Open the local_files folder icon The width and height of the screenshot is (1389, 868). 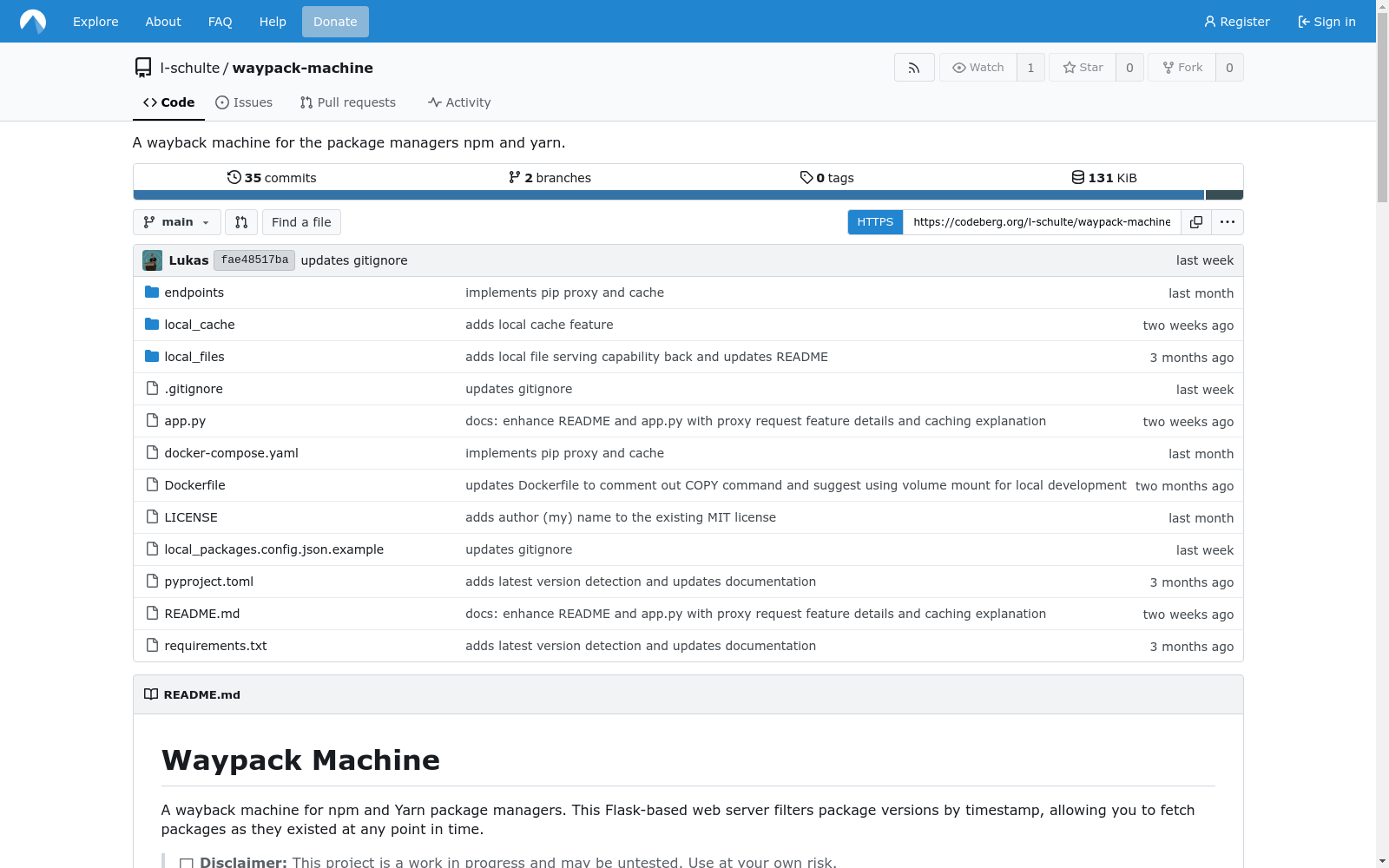pyautogui.click(x=152, y=357)
